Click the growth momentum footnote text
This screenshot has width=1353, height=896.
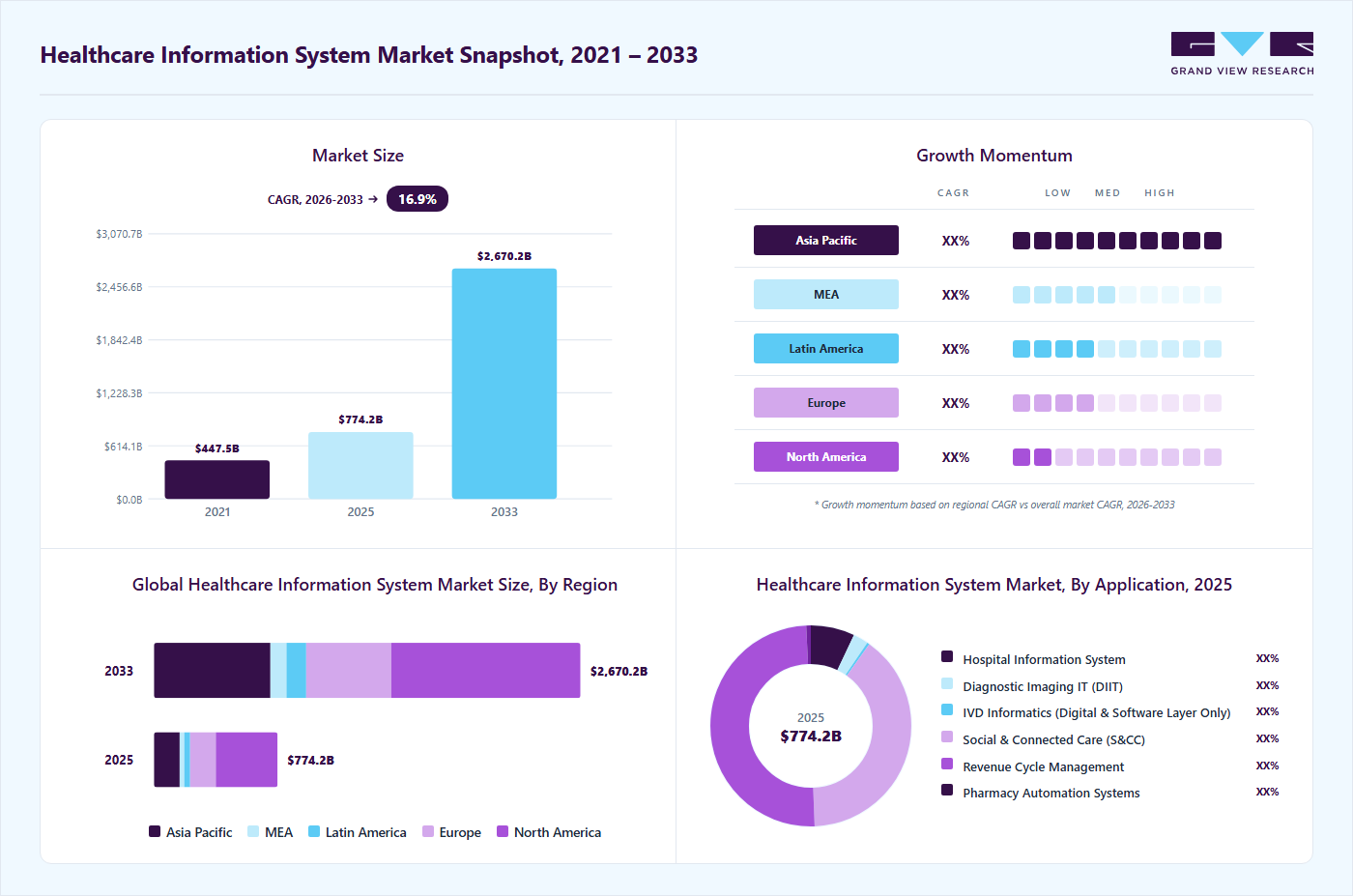pos(994,505)
